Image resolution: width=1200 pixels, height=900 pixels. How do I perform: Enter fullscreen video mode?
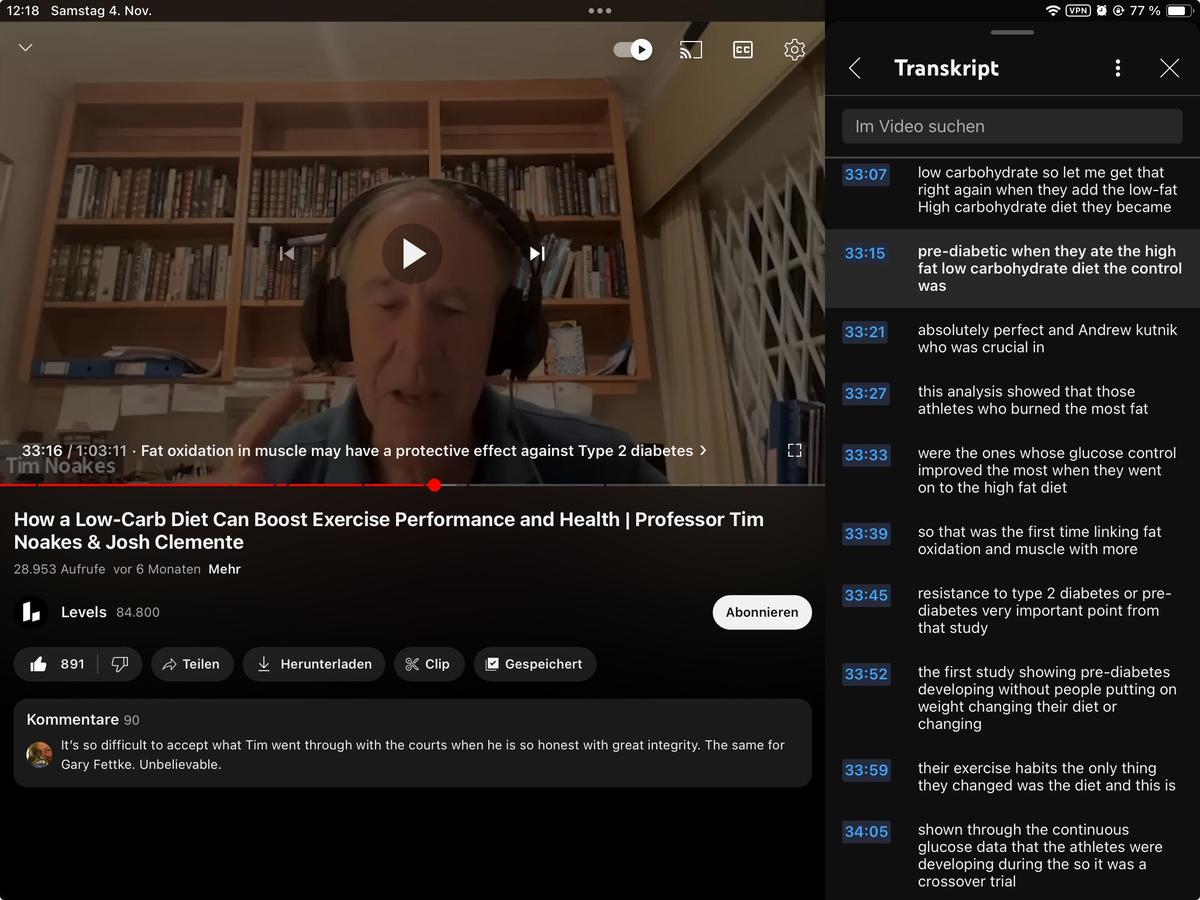point(794,450)
